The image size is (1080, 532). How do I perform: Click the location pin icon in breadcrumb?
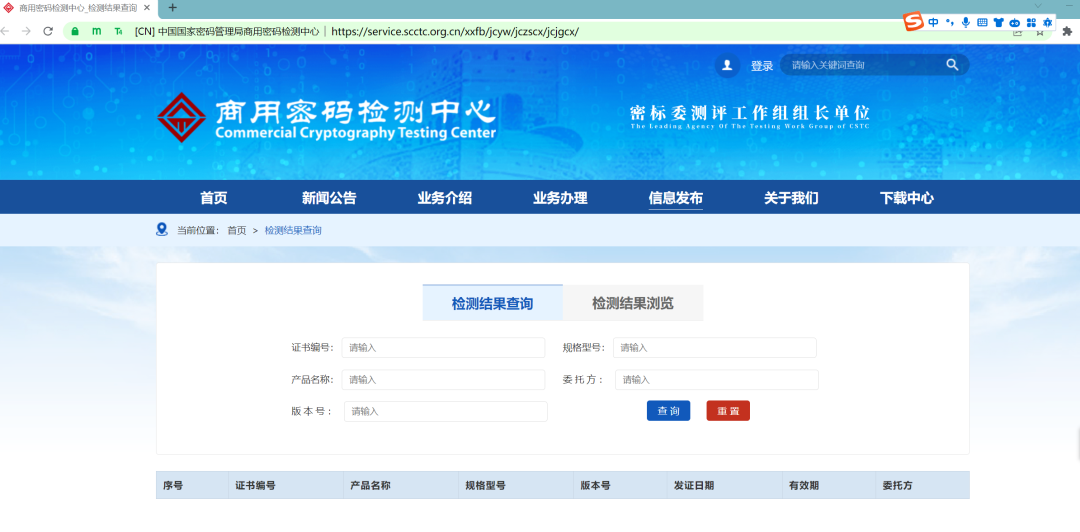(x=162, y=229)
